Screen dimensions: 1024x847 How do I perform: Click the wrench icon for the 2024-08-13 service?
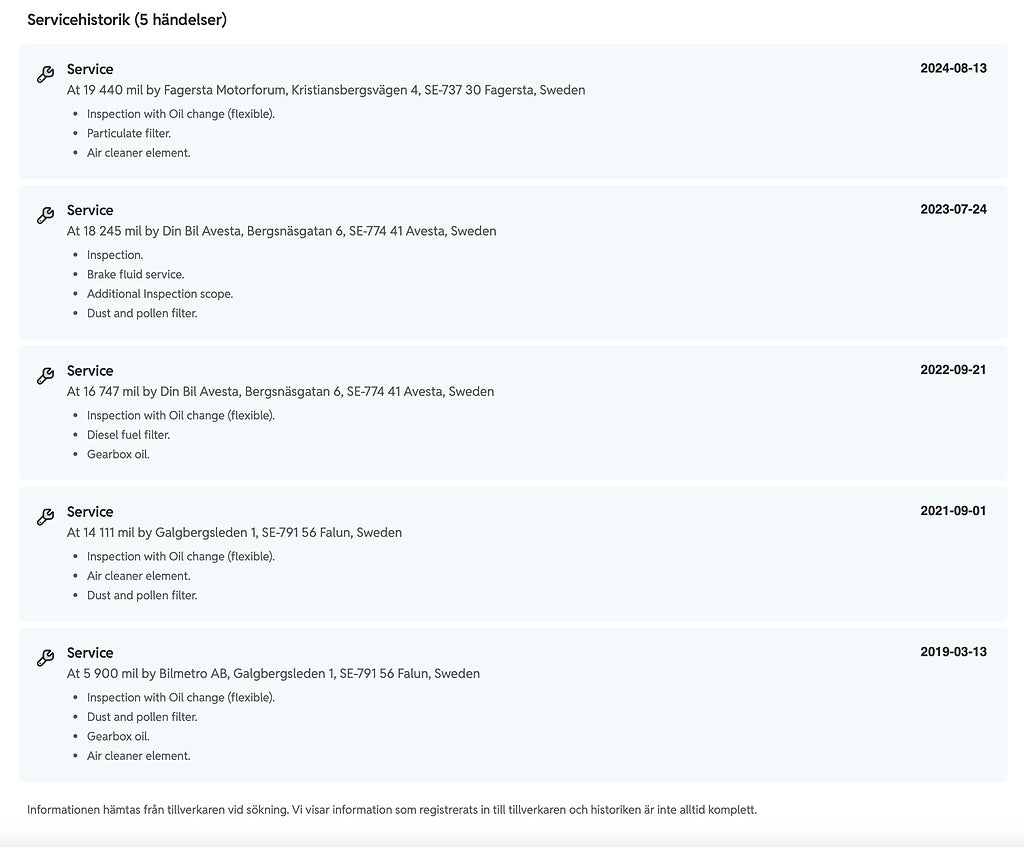pyautogui.click(x=45, y=75)
